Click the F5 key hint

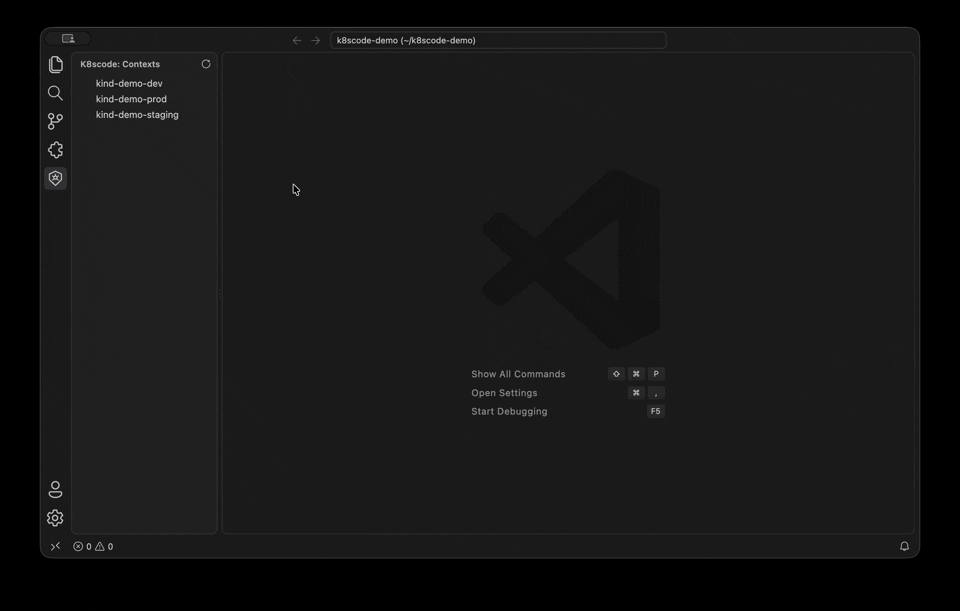coord(655,411)
